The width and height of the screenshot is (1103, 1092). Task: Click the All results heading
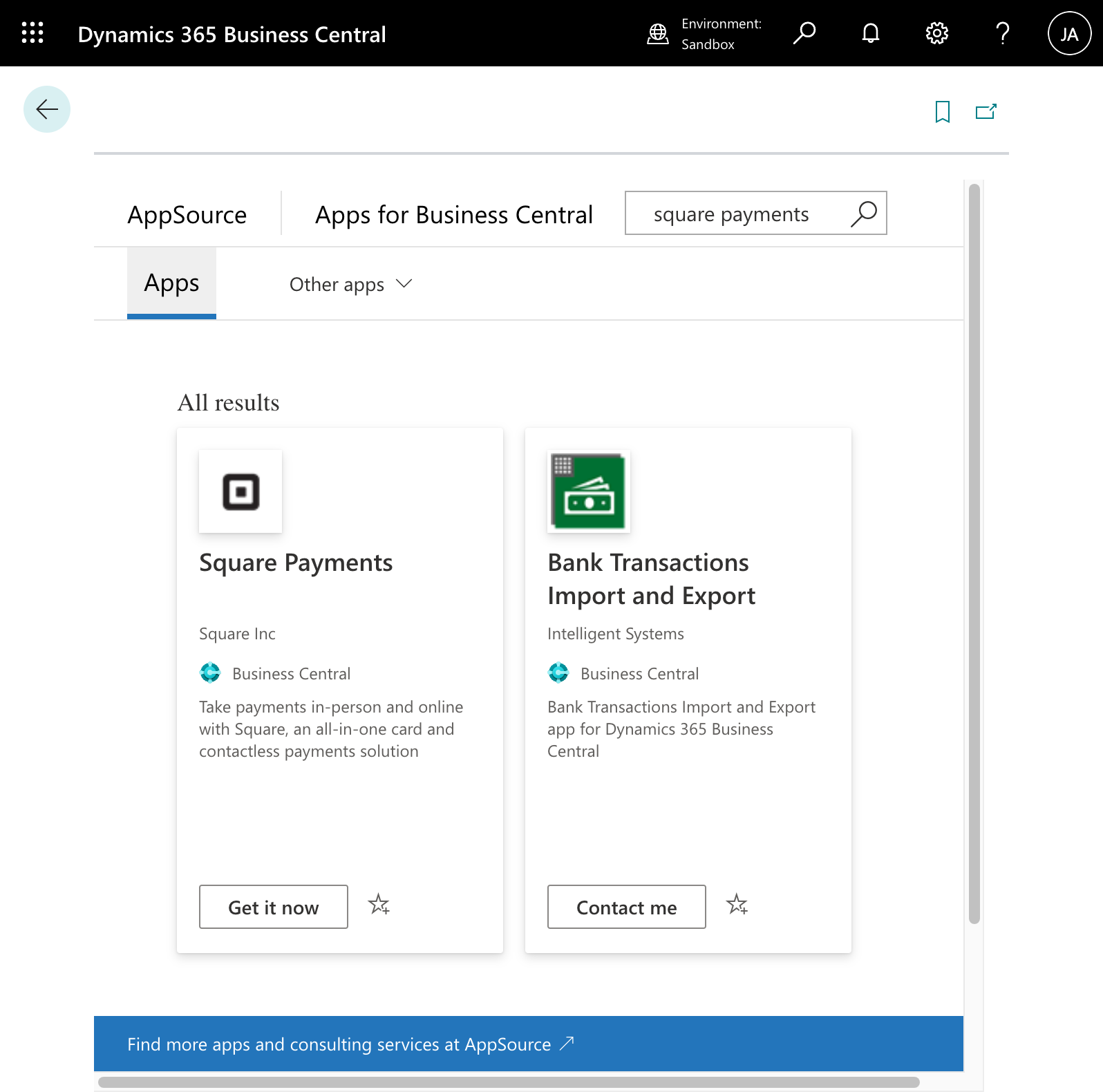229,402
